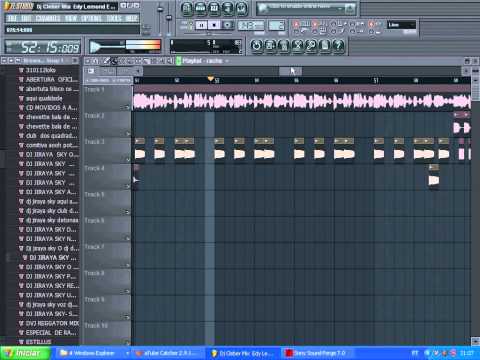
Task: Open the OPTIONS menu
Action: coord(91,18)
